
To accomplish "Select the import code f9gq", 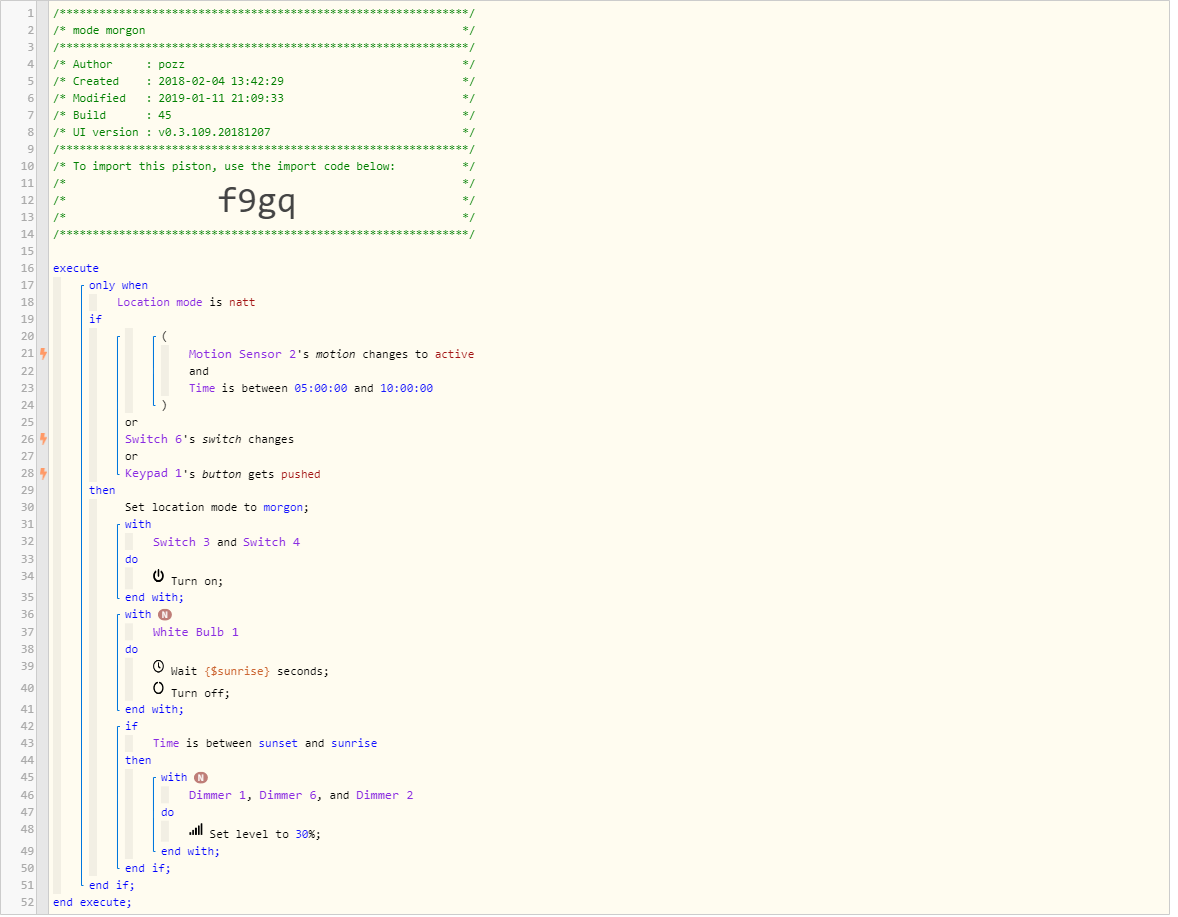I will [x=256, y=201].
